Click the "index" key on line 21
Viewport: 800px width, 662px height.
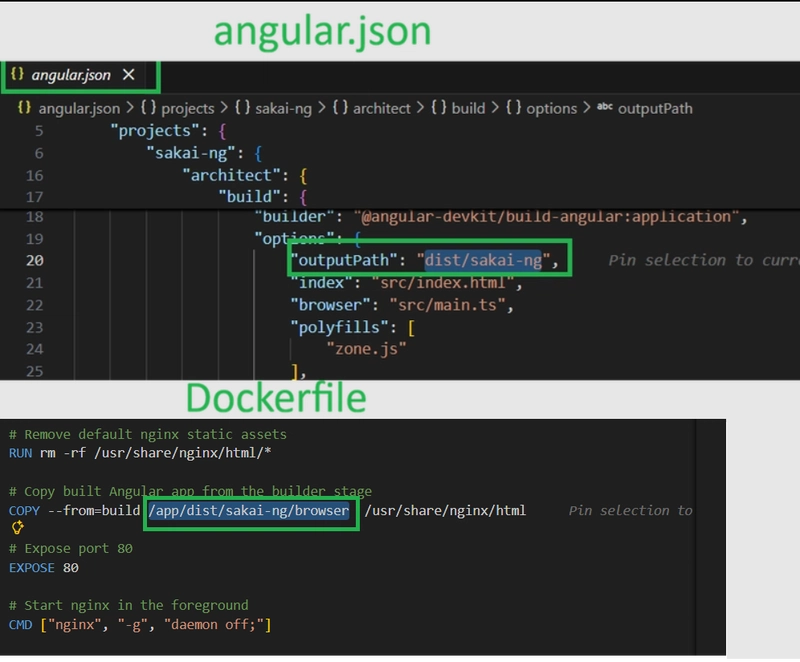[x=321, y=283]
